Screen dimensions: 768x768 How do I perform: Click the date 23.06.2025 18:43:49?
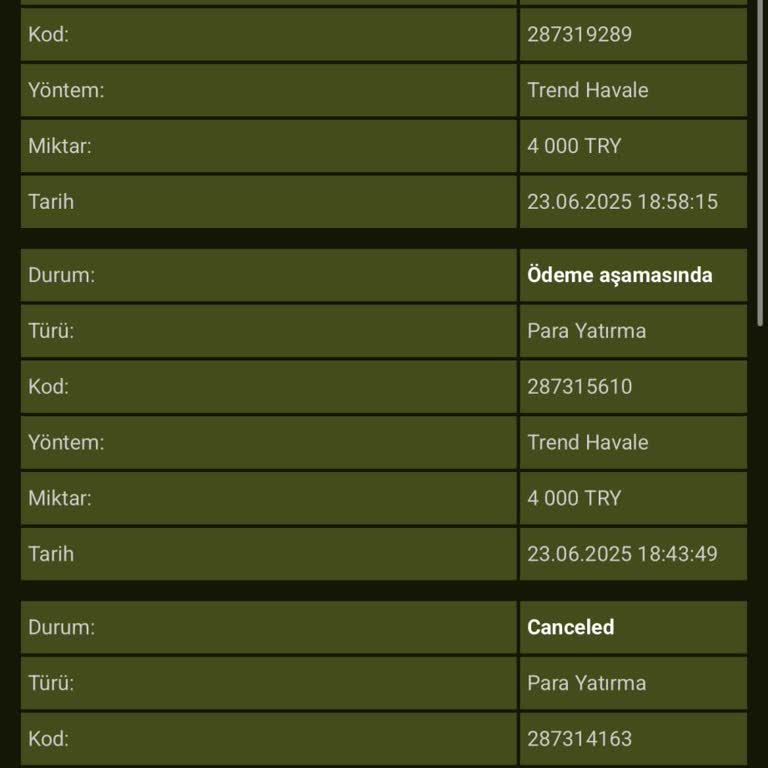622,554
